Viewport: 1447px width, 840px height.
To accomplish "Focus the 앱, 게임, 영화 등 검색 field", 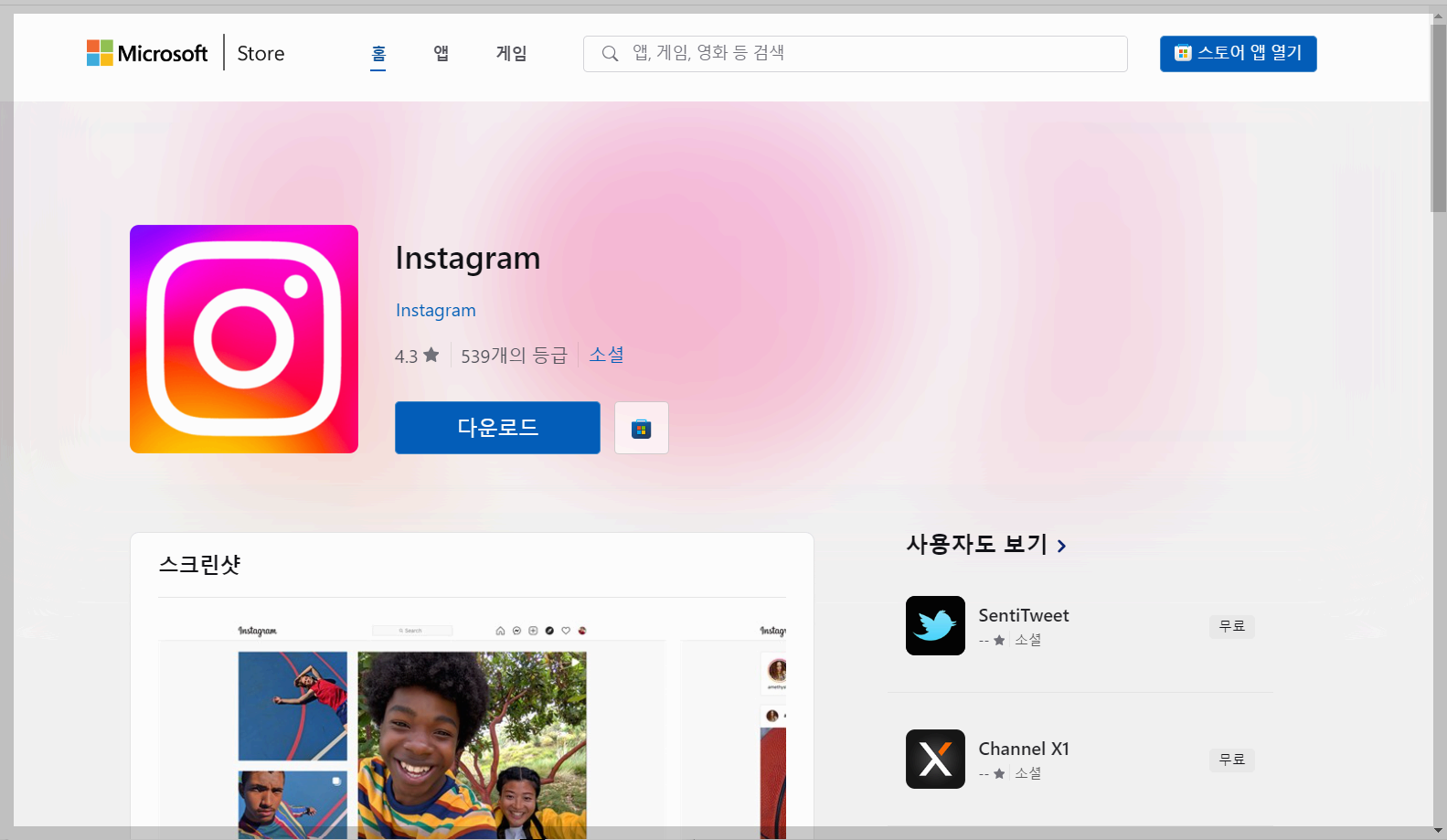I will pos(855,53).
